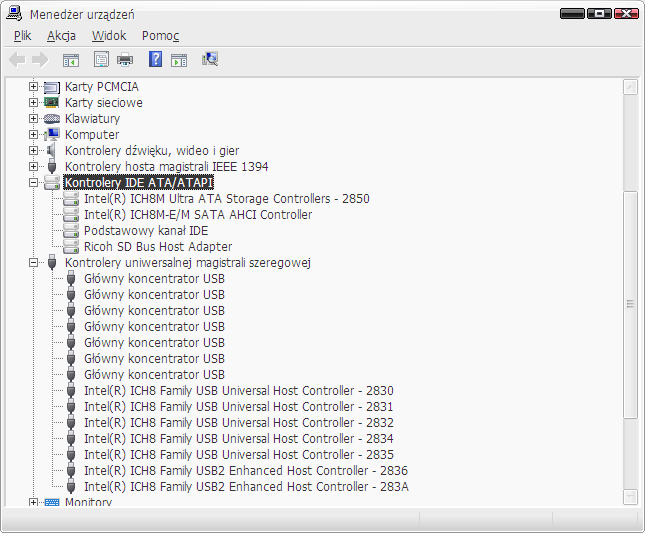Select USB Universal Host Controller - 2835
The height and width of the screenshot is (533, 645).
point(239,455)
